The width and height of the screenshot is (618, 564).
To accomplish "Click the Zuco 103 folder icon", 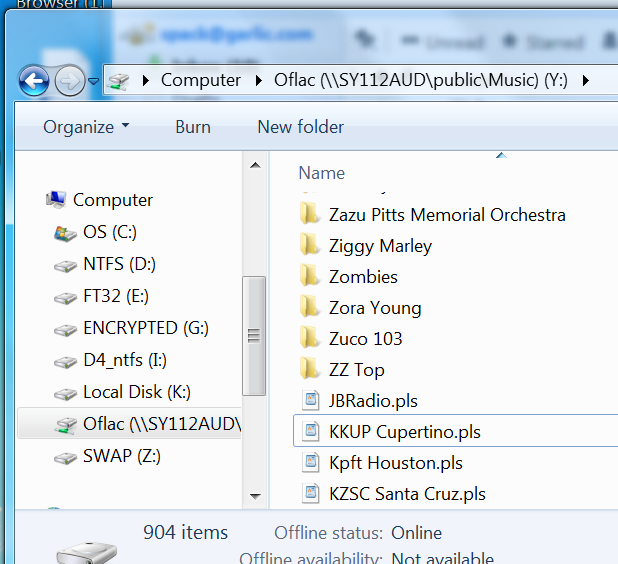I will click(x=309, y=337).
